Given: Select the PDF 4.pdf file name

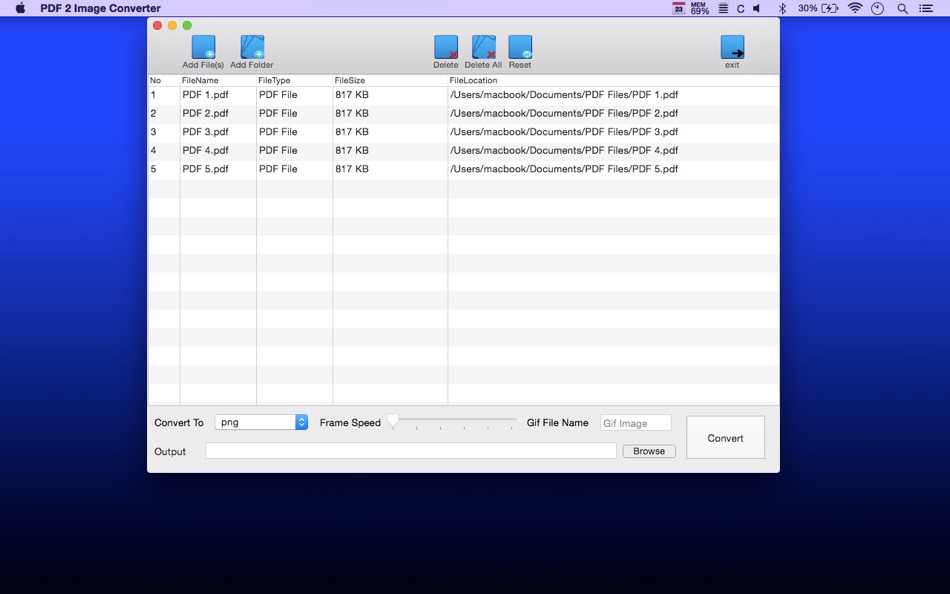Looking at the screenshot, I should point(205,150).
